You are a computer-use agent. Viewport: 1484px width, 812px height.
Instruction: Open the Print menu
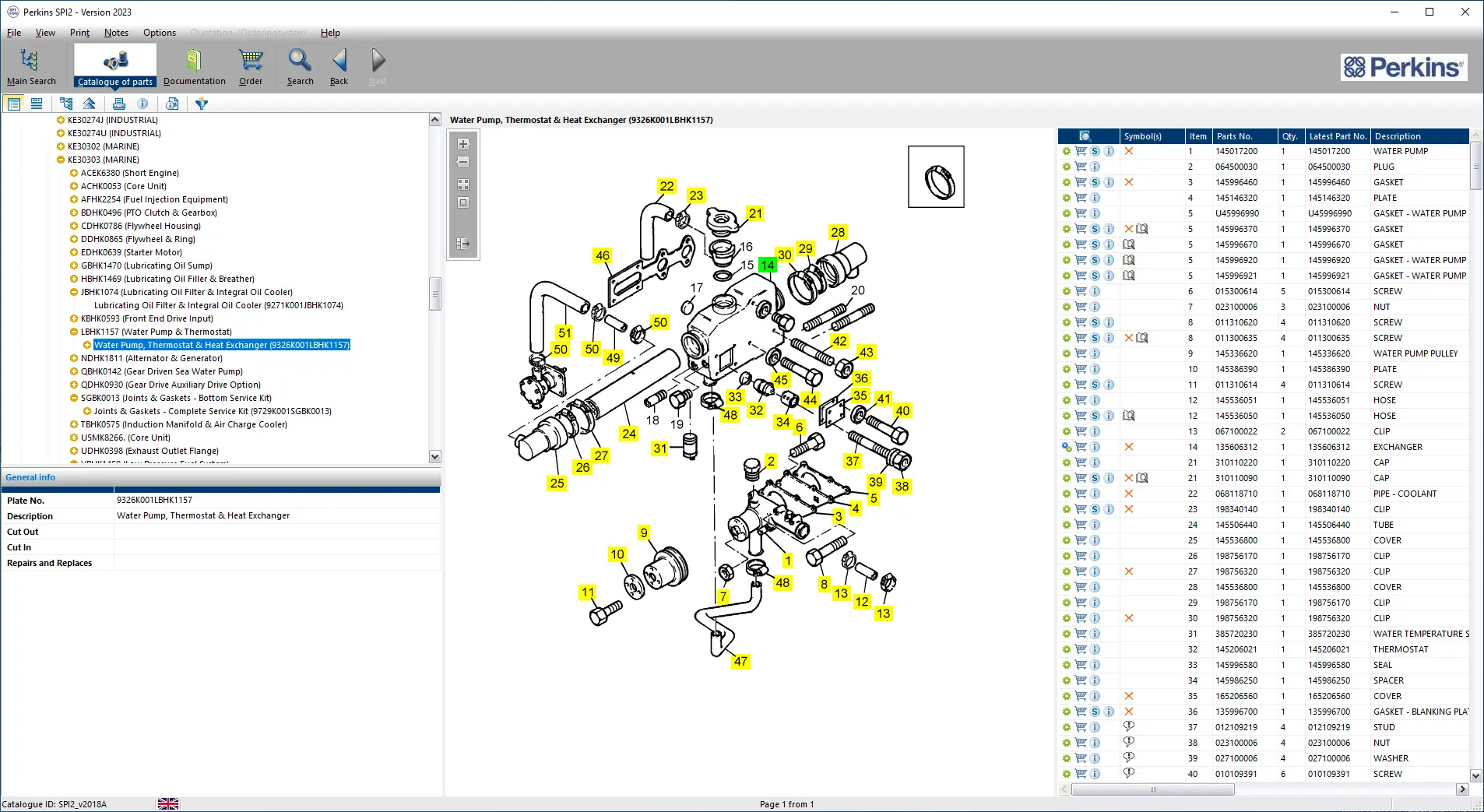point(79,33)
